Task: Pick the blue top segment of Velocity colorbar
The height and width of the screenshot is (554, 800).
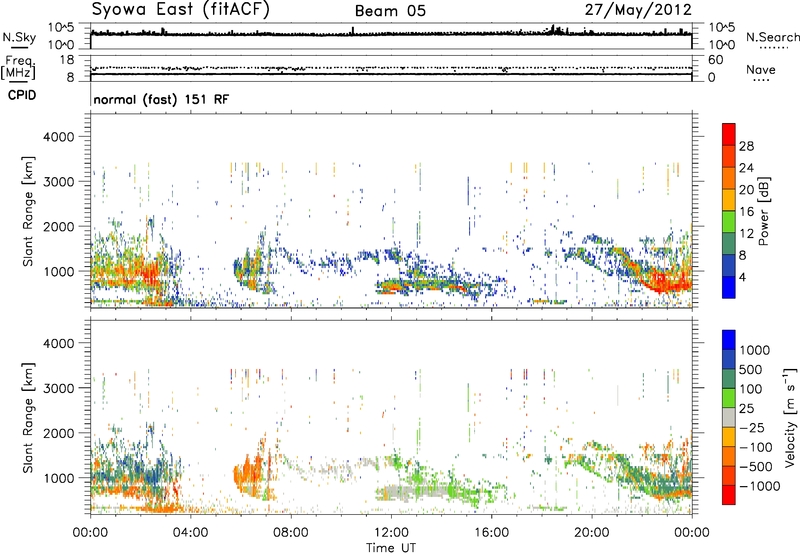Action: 729,340
